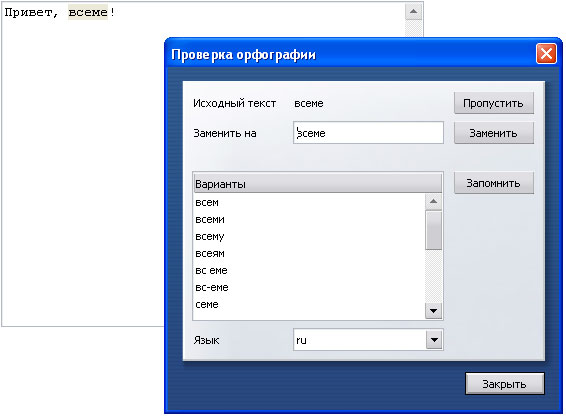This screenshot has width=566, height=418.
Task: Select suggestion "вс еме" with space
Action: (x=309, y=270)
